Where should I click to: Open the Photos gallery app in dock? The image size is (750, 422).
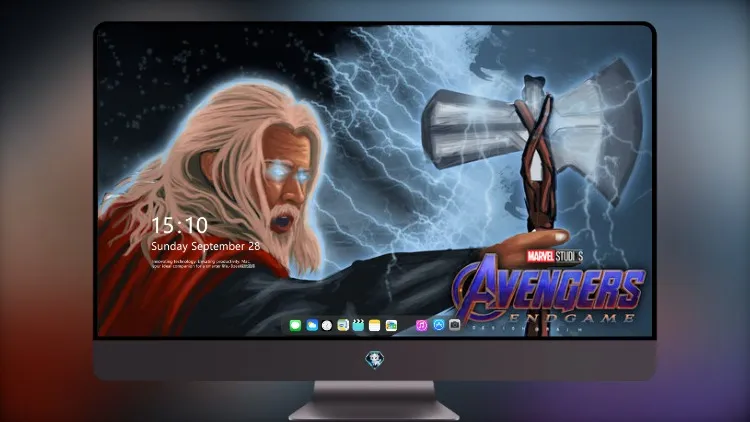click(x=391, y=326)
